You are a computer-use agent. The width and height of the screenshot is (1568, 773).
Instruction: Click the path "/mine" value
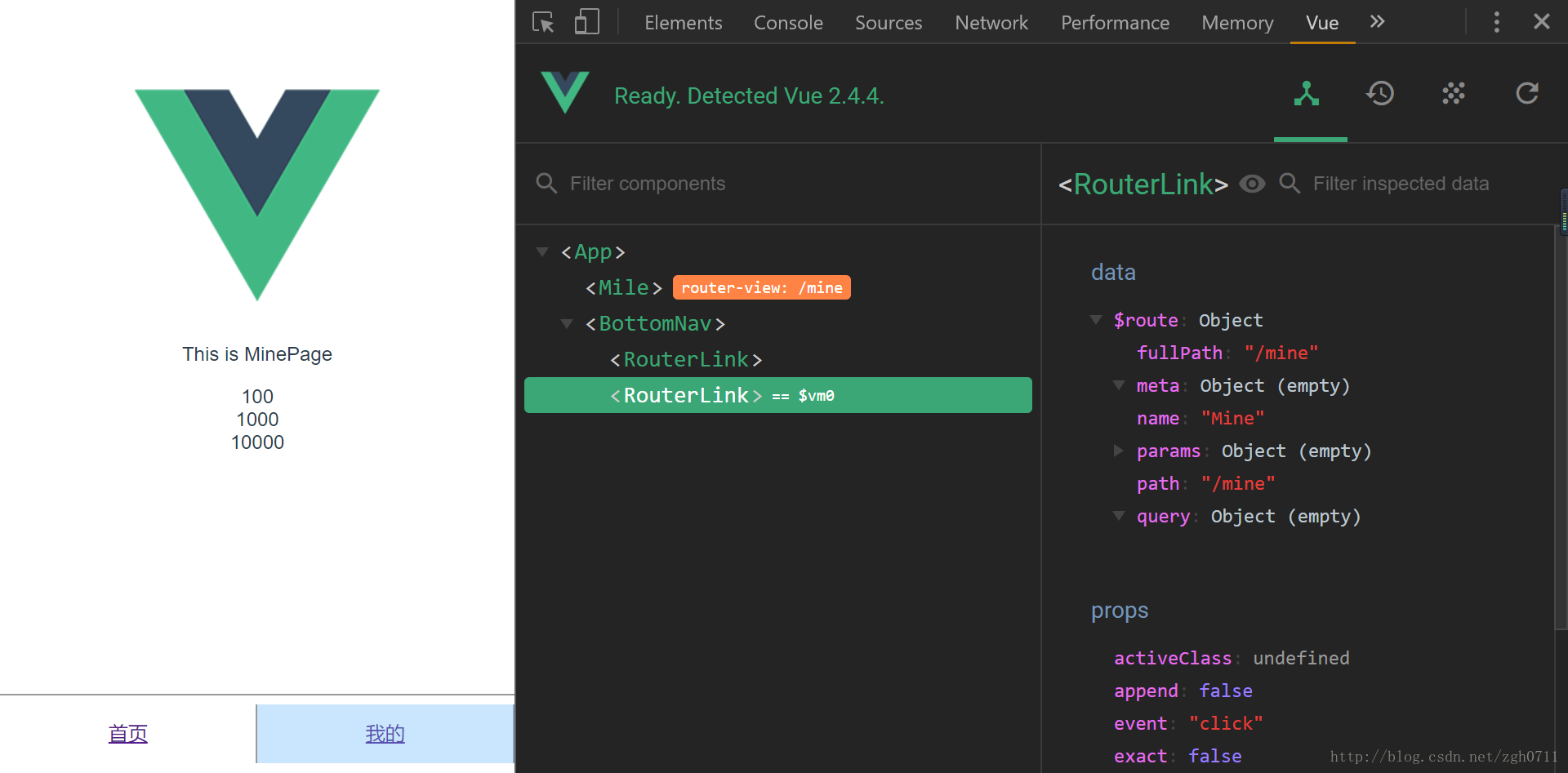click(1238, 483)
